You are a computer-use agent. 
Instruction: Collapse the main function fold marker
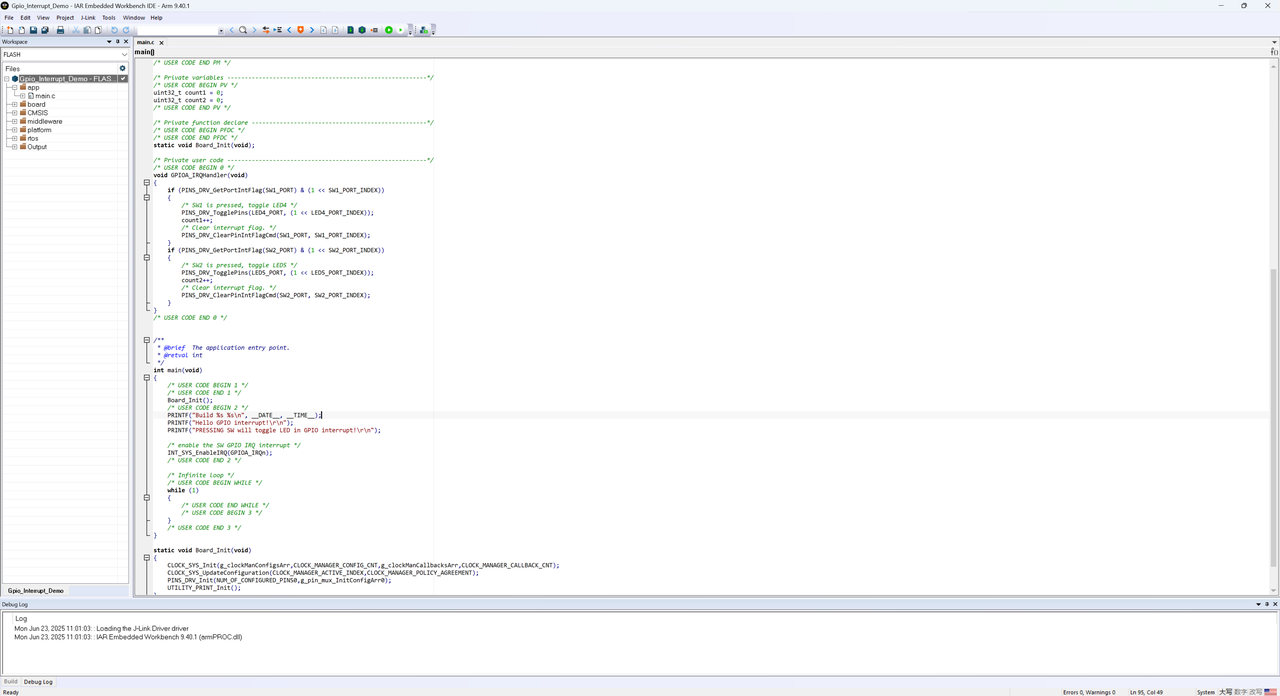point(147,378)
